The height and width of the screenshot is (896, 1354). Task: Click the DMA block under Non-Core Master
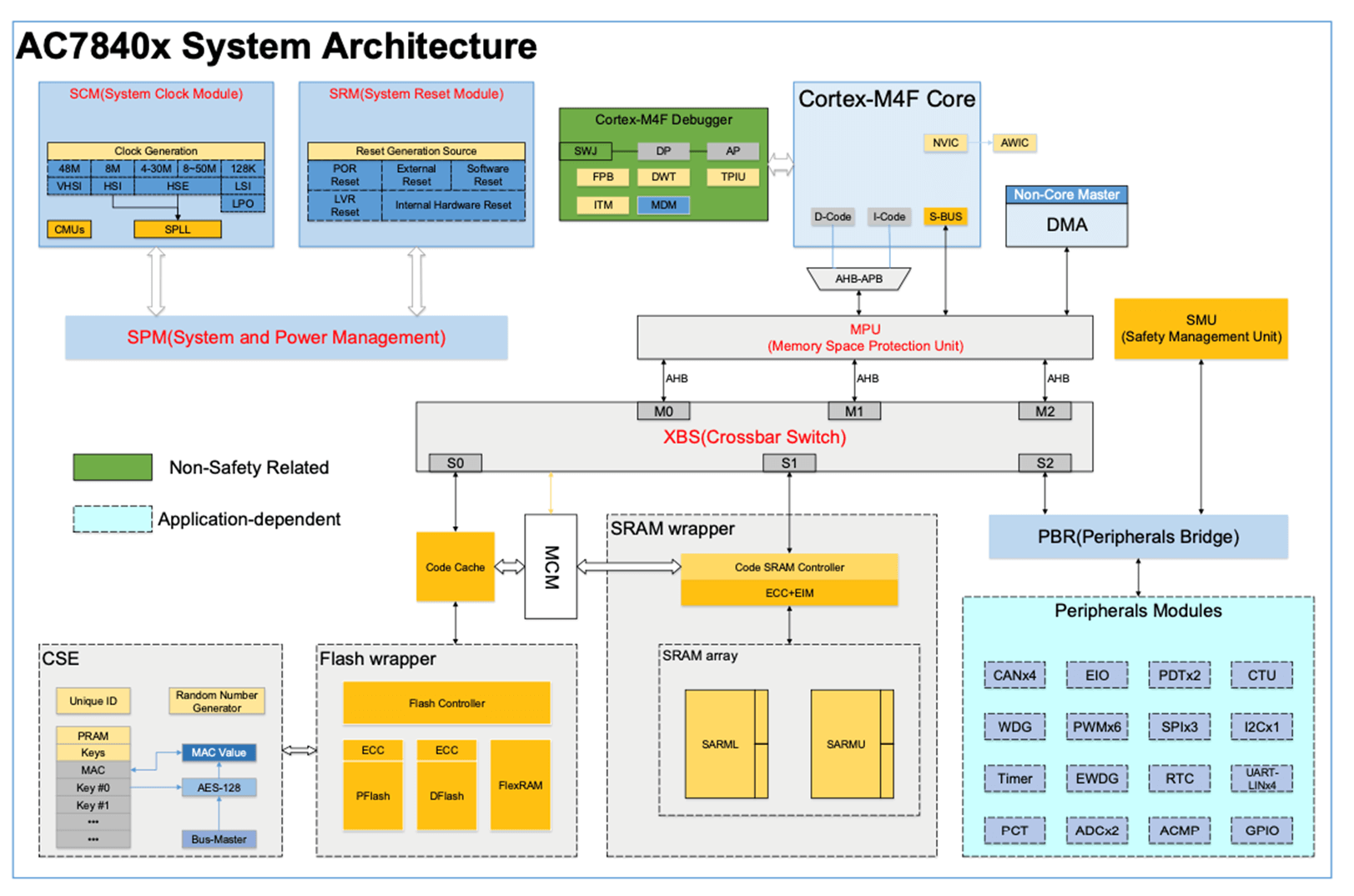[1065, 225]
